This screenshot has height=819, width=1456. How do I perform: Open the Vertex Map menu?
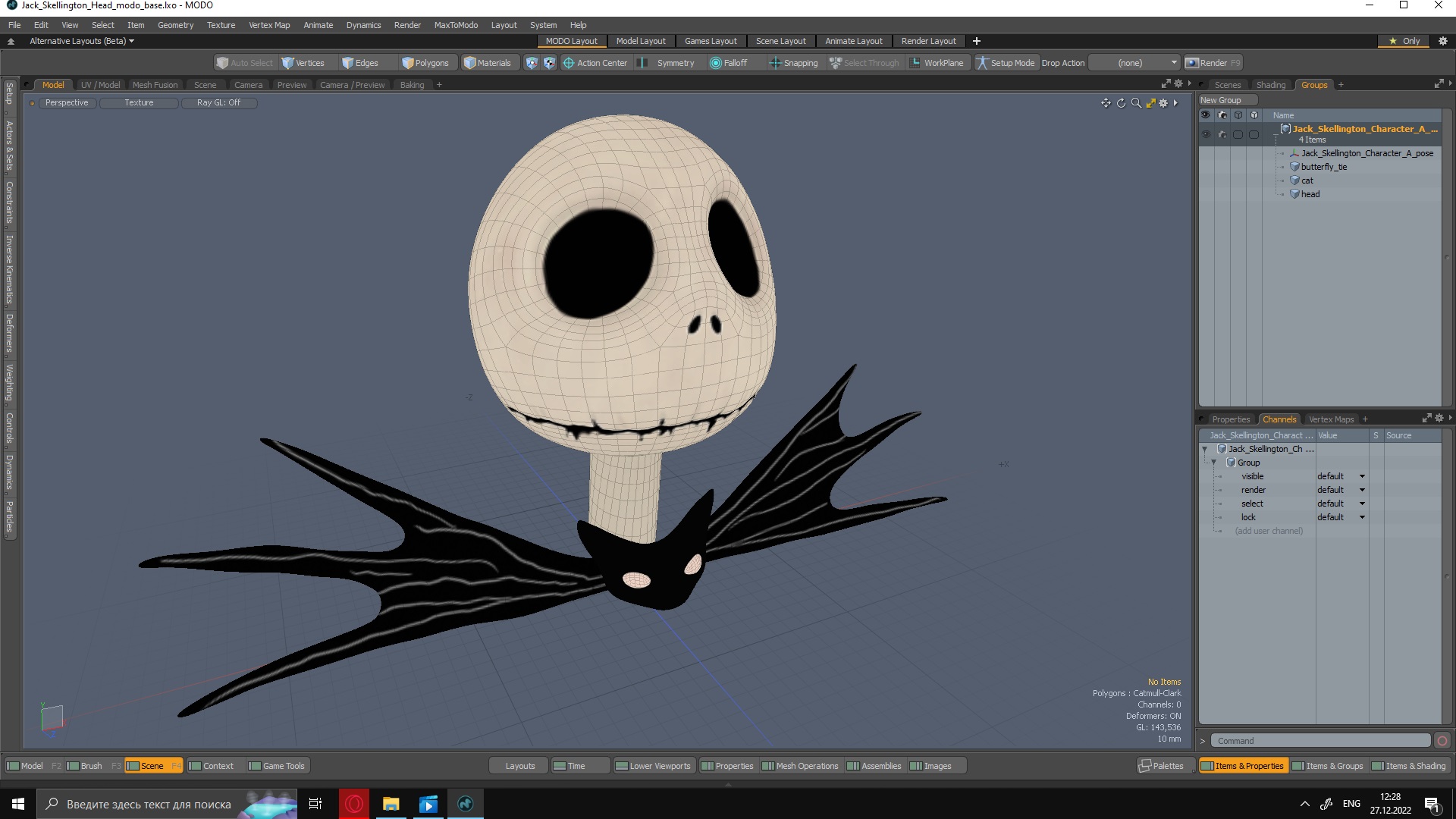click(x=269, y=25)
